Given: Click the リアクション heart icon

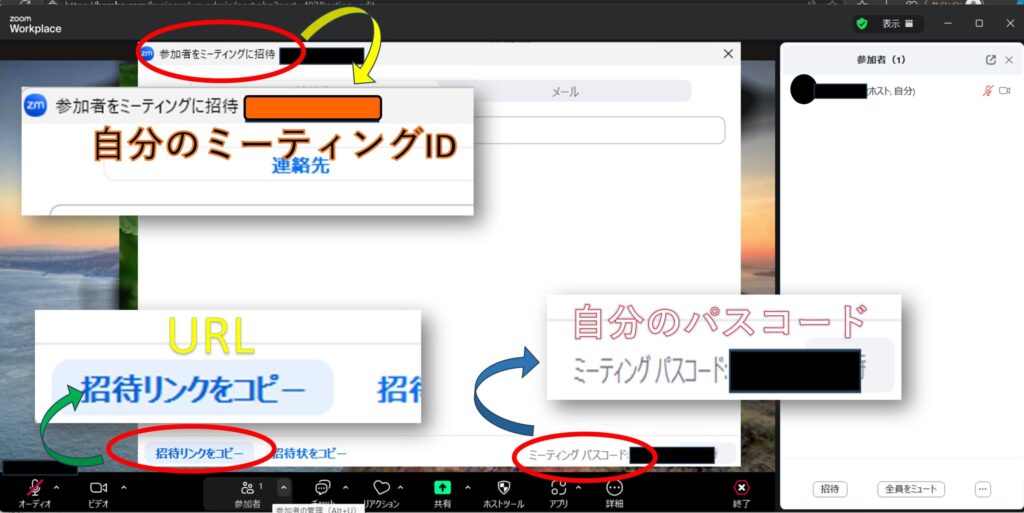Looking at the screenshot, I should point(381,488).
